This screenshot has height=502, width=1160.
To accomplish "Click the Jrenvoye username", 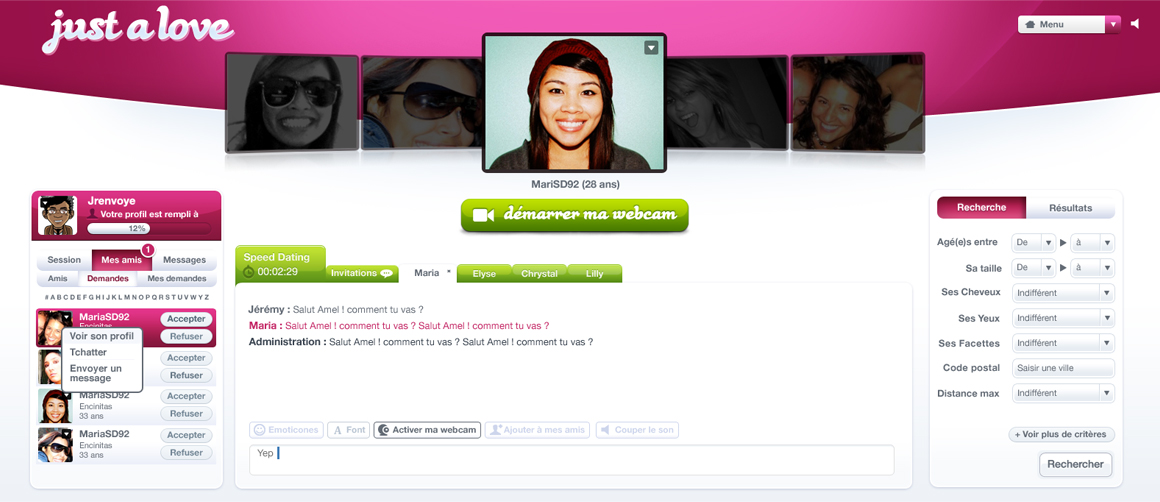I will 112,200.
